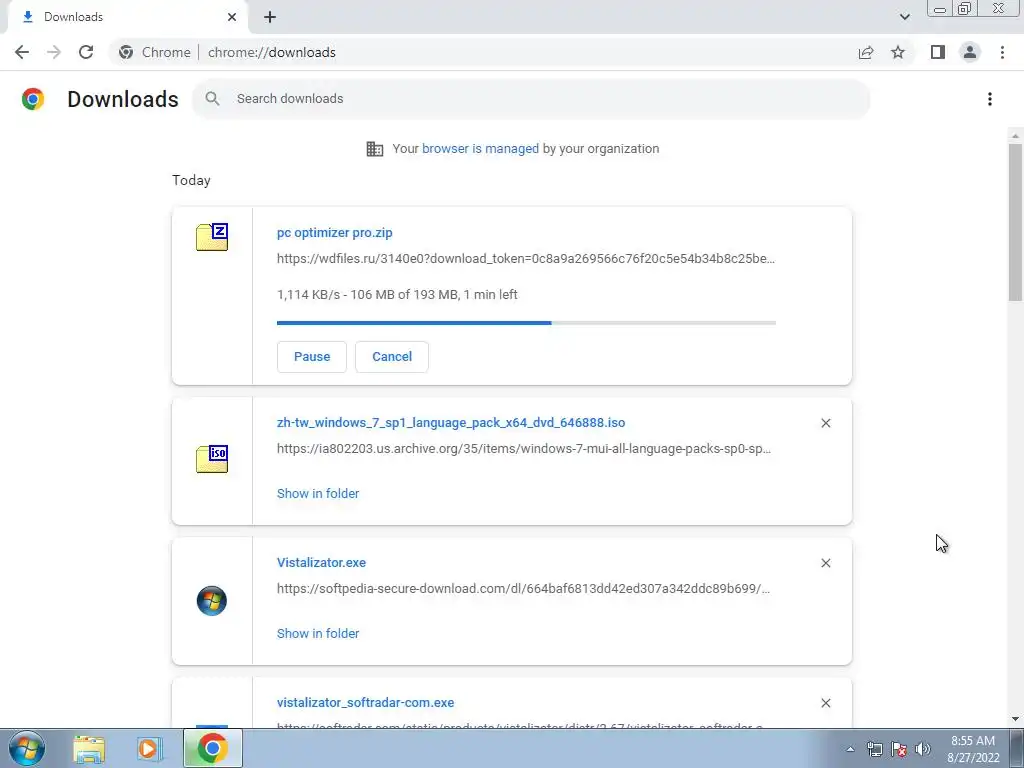Open pc optimizer pro.zip link
The image size is (1024, 768).
pos(334,232)
